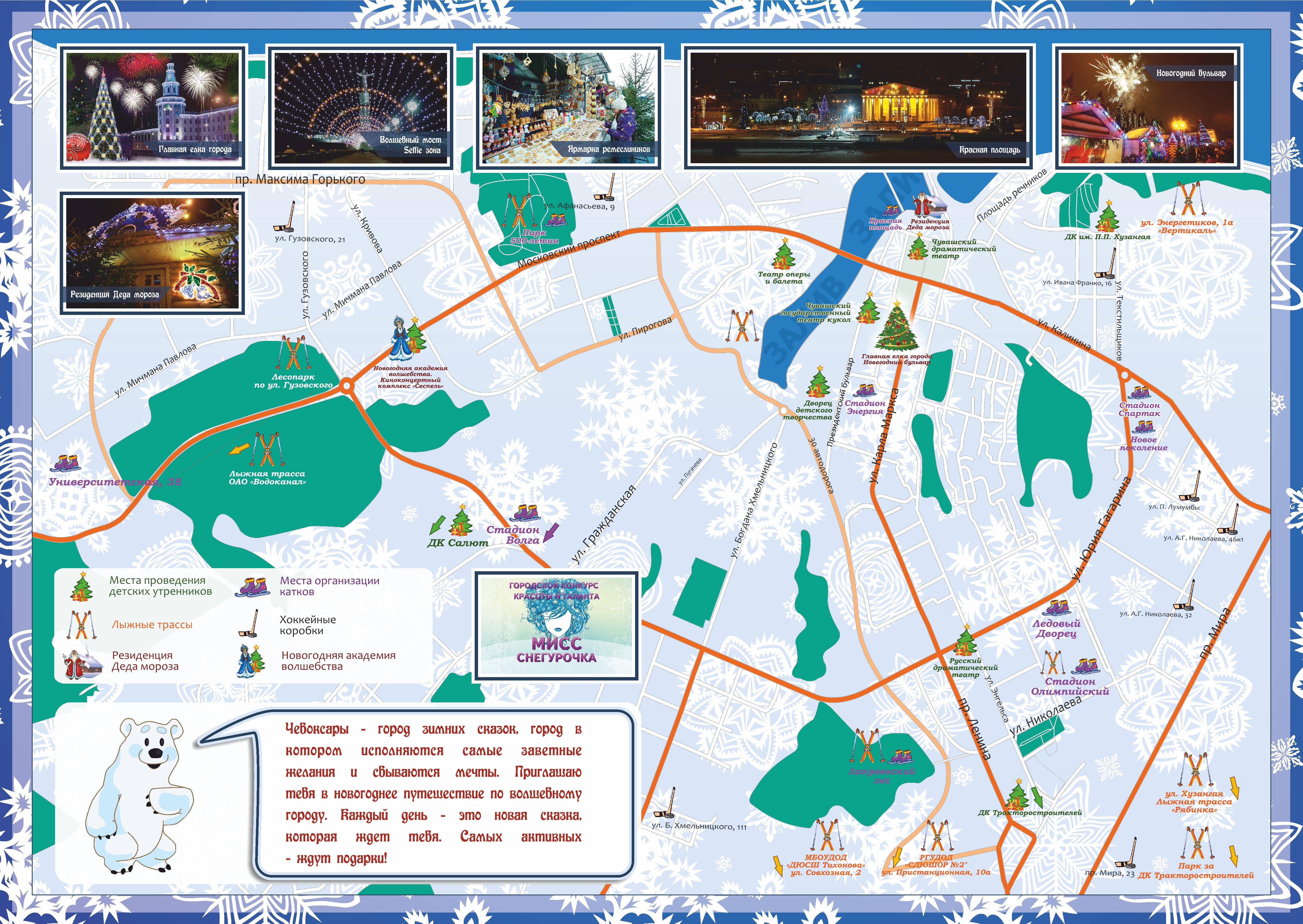Click tree icon at Чувашский государственный театр кукол

(869, 308)
